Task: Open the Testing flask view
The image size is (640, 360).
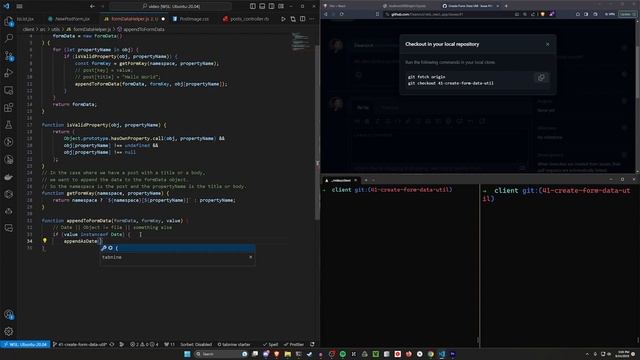Action: pos(9,124)
